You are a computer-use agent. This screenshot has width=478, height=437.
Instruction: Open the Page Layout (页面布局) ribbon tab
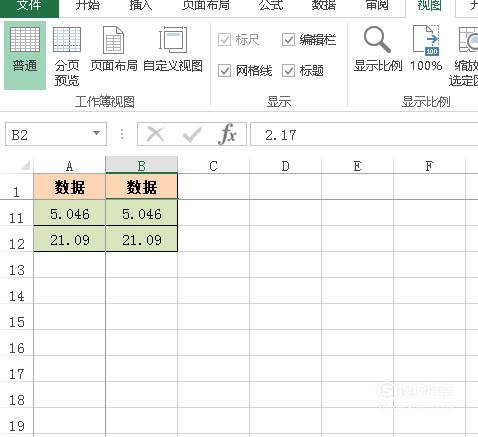[206, 5]
